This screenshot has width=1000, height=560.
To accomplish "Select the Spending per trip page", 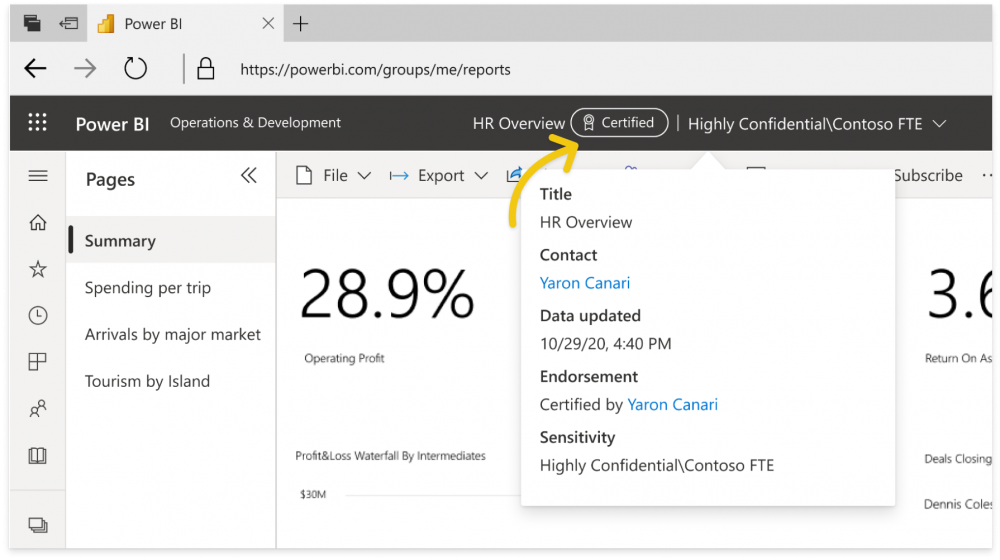I will 148,288.
